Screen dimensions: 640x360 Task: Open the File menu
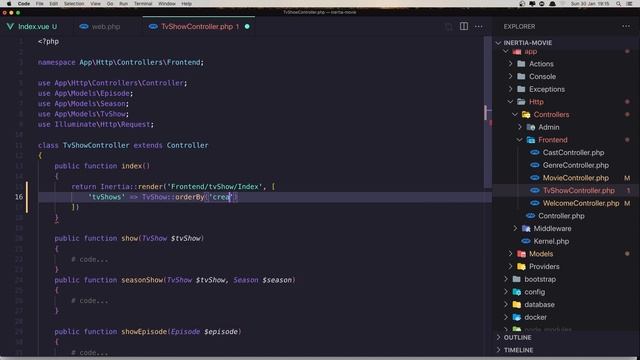click(x=40, y=4)
